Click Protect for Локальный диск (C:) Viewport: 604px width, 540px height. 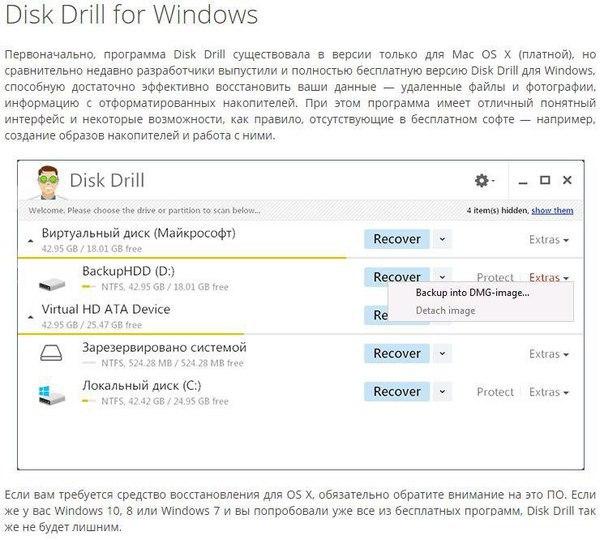click(495, 392)
